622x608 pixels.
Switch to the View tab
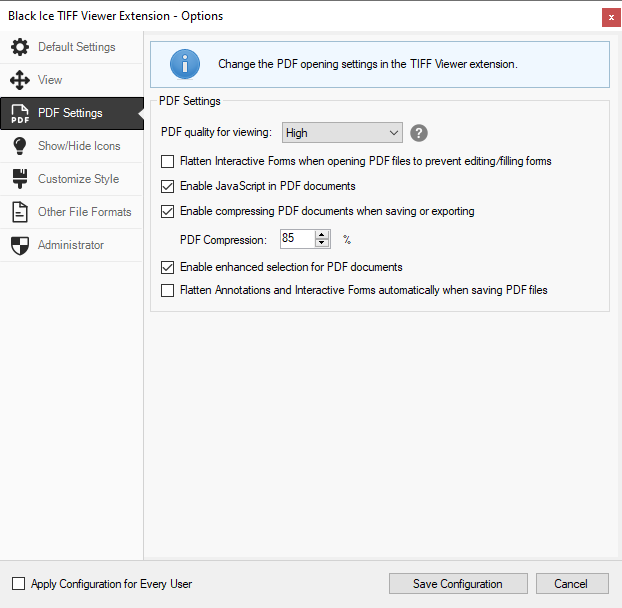[71, 80]
